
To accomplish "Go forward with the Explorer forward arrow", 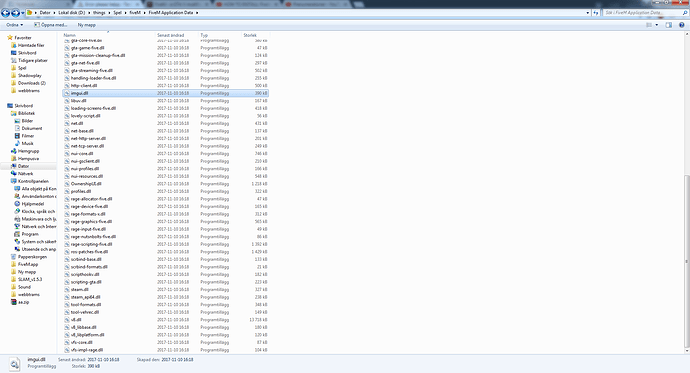I will [x=15, y=13].
